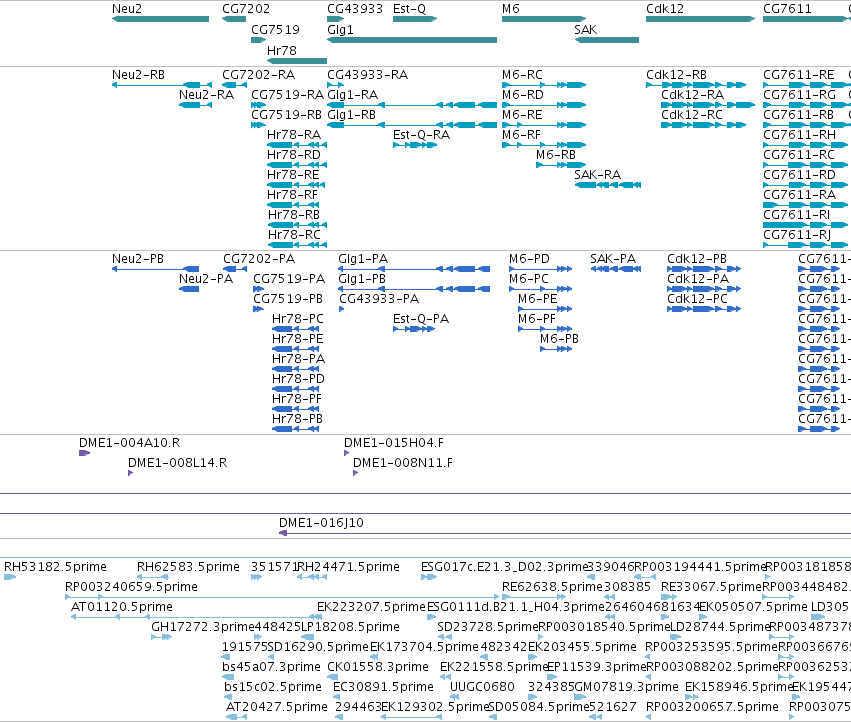Select the Hr78-RC transcript
The height and width of the screenshot is (722, 851).
pos(297,245)
